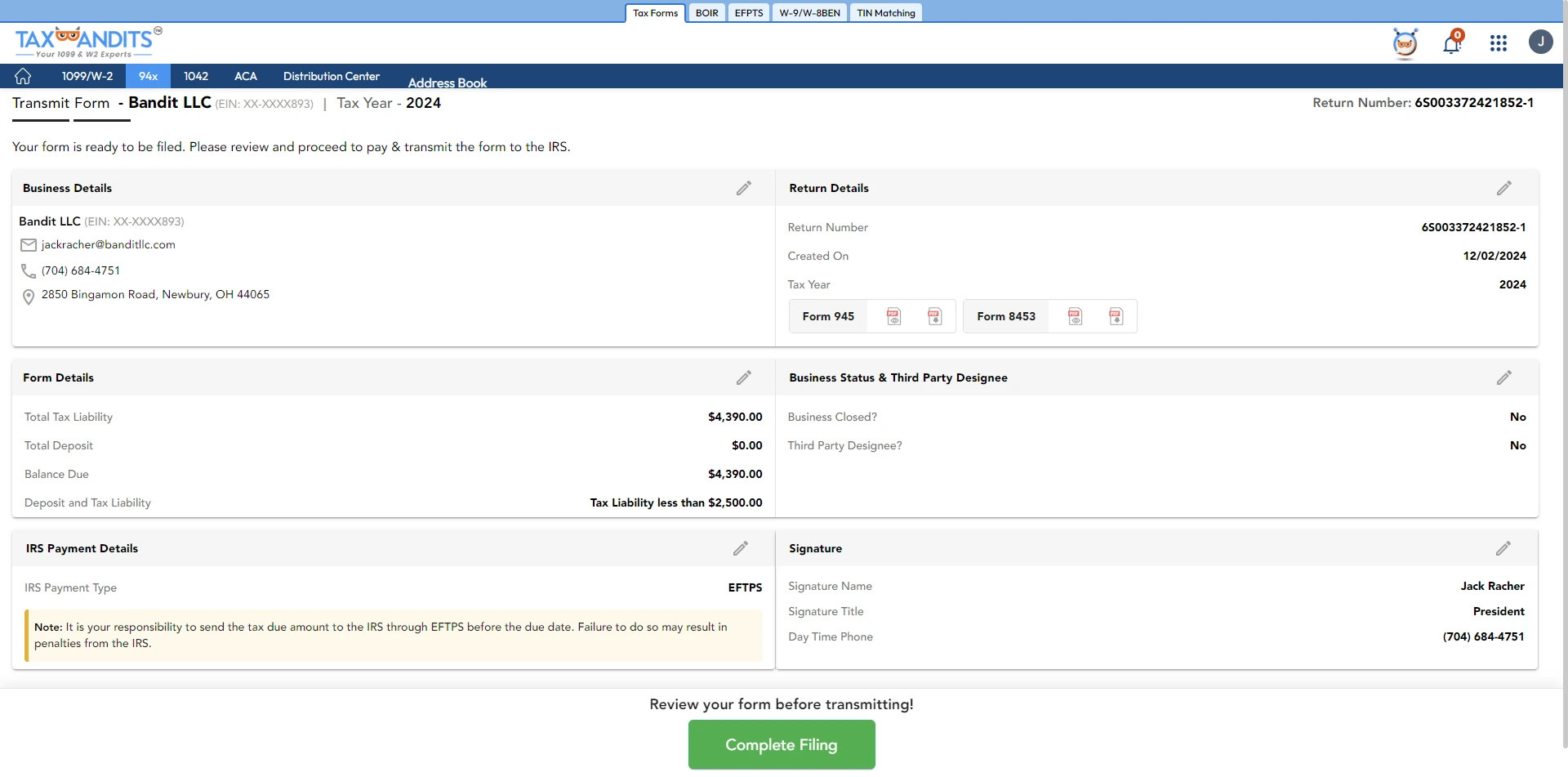Screen dimensions: 1568x777
Task: Select the Form 8453 label
Action: click(x=1006, y=316)
